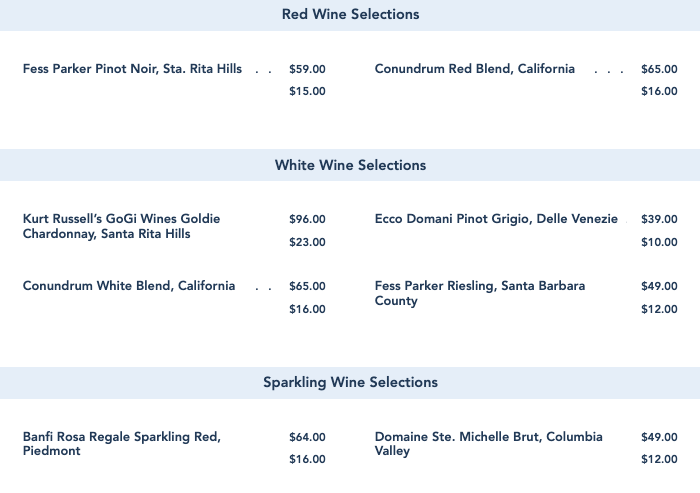Image resolution: width=700 pixels, height=493 pixels.
Task: Click the $49.00 Fess Parker Riesling price
Action: [x=659, y=286]
